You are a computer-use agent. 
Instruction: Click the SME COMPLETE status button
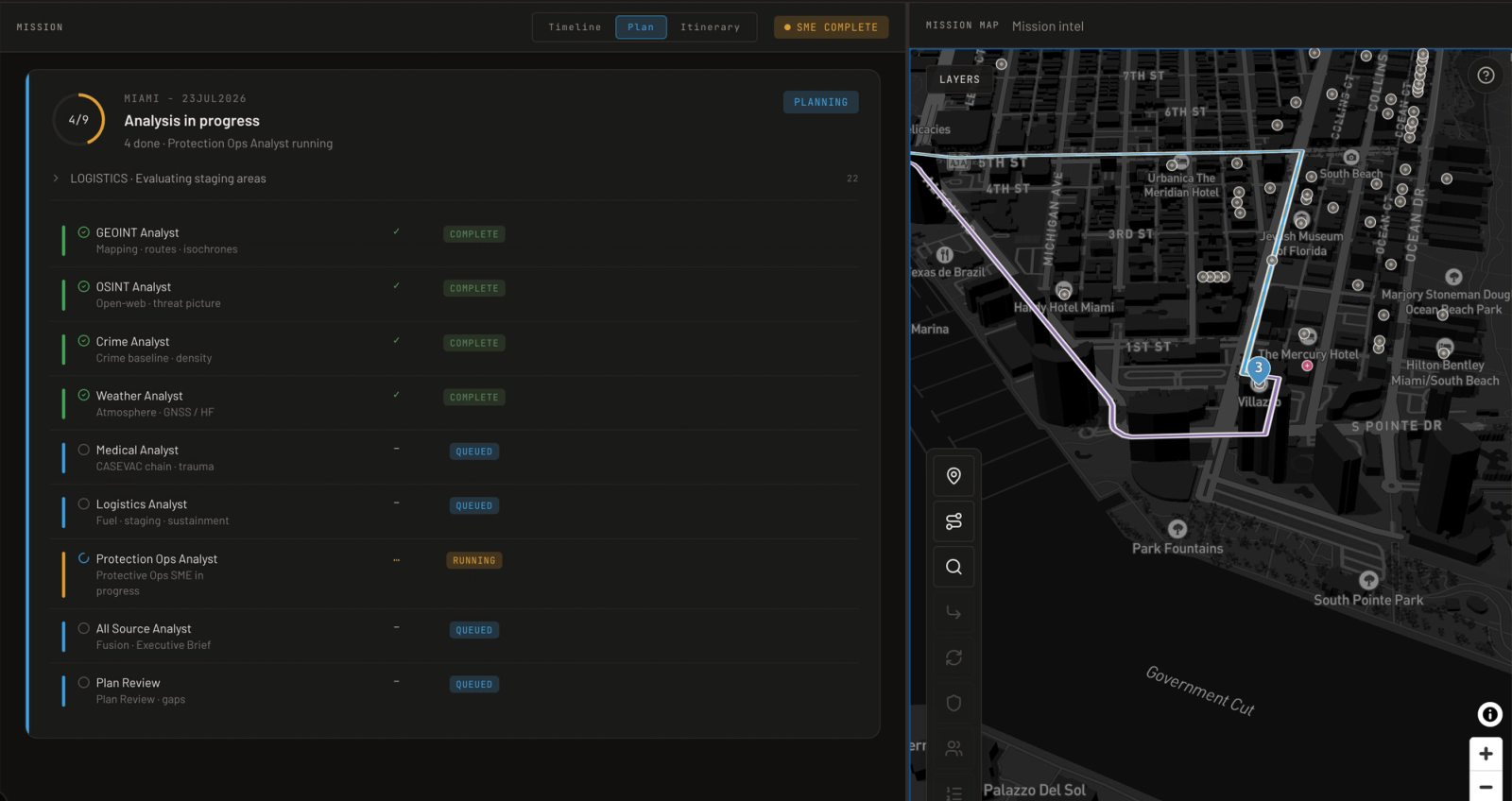(x=832, y=27)
